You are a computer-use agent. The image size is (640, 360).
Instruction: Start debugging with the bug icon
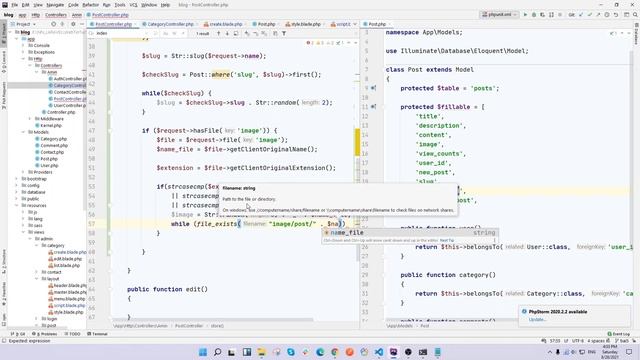click(x=534, y=15)
